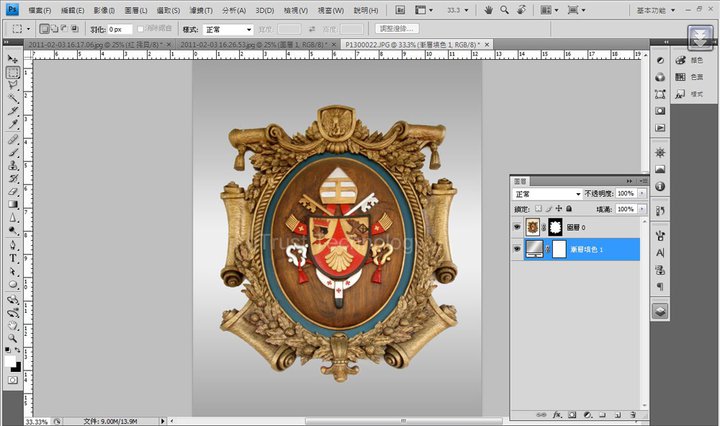Select the Gradient tool

tap(13, 204)
